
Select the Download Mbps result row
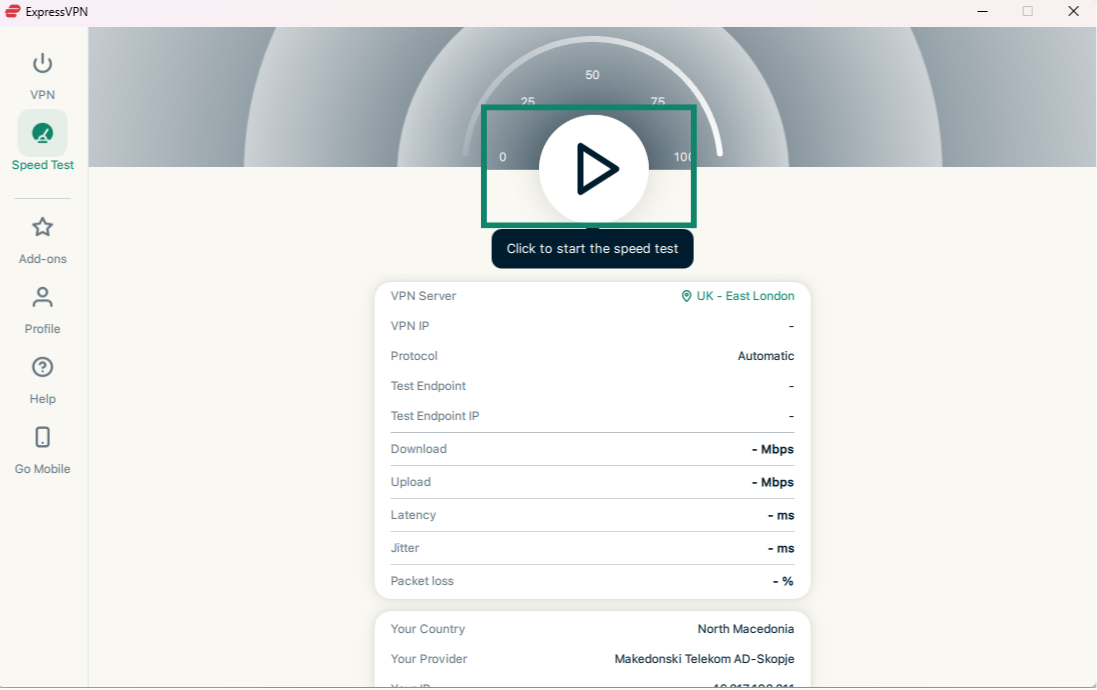[x=592, y=449]
